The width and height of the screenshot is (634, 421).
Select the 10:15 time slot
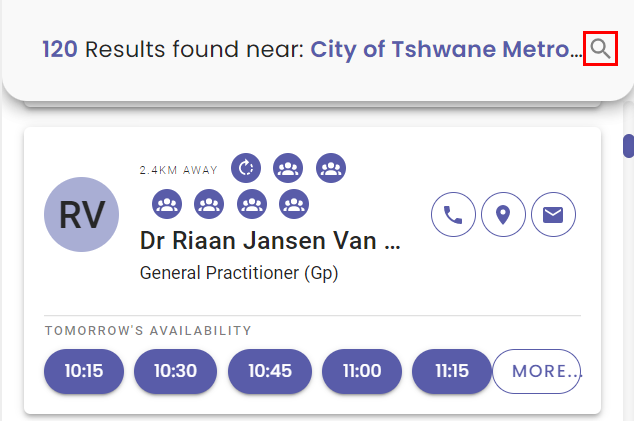[x=84, y=371]
